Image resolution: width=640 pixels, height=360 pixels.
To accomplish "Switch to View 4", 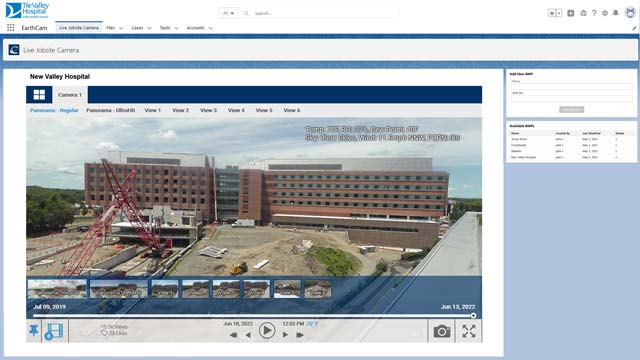I will [236, 110].
